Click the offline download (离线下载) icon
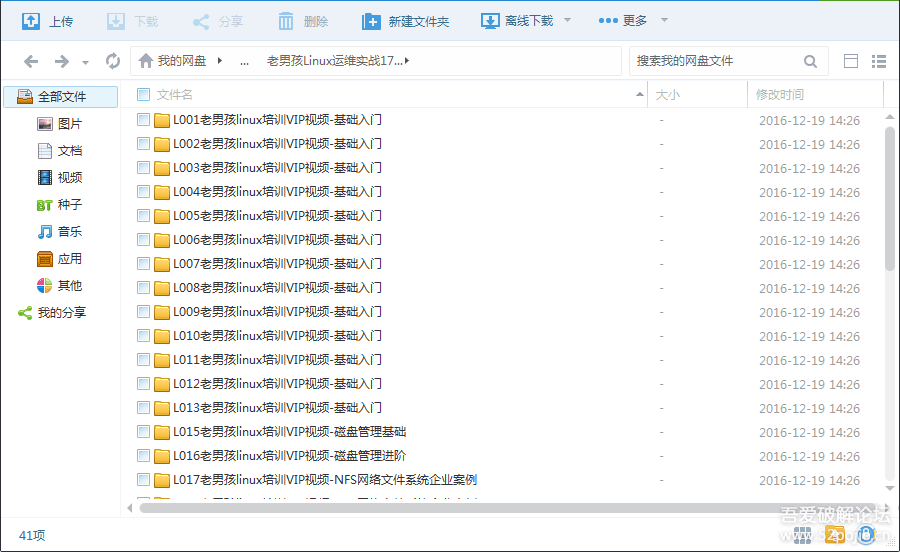900x552 pixels. [490, 21]
